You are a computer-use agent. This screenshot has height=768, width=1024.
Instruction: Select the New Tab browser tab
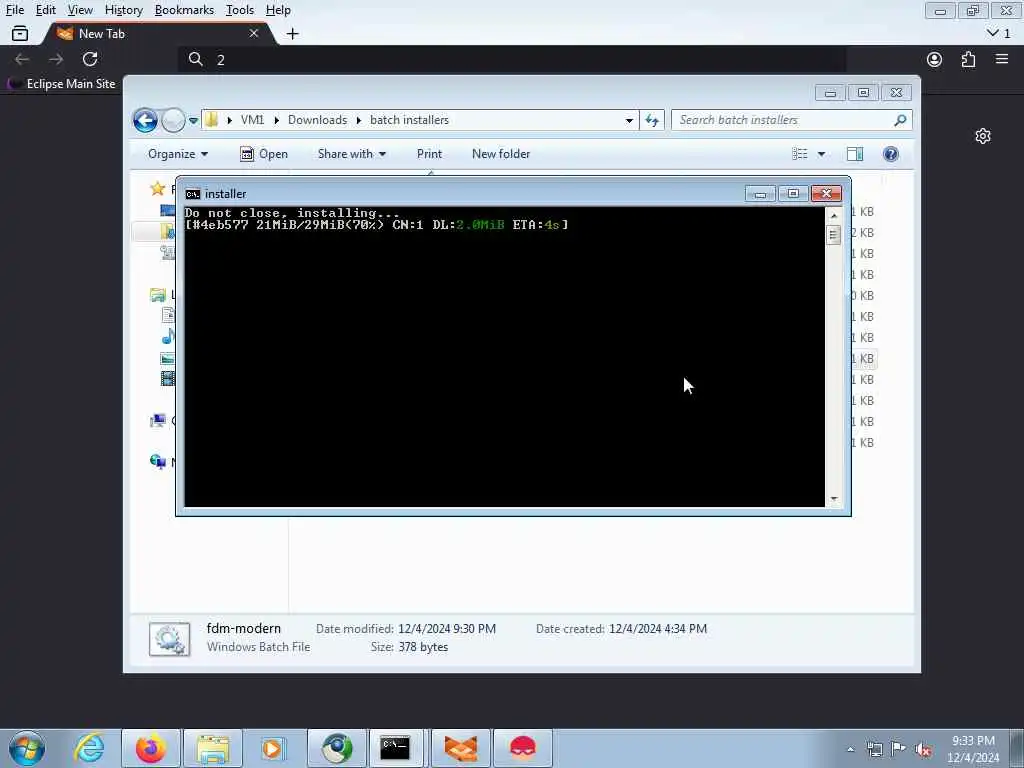(x=157, y=33)
